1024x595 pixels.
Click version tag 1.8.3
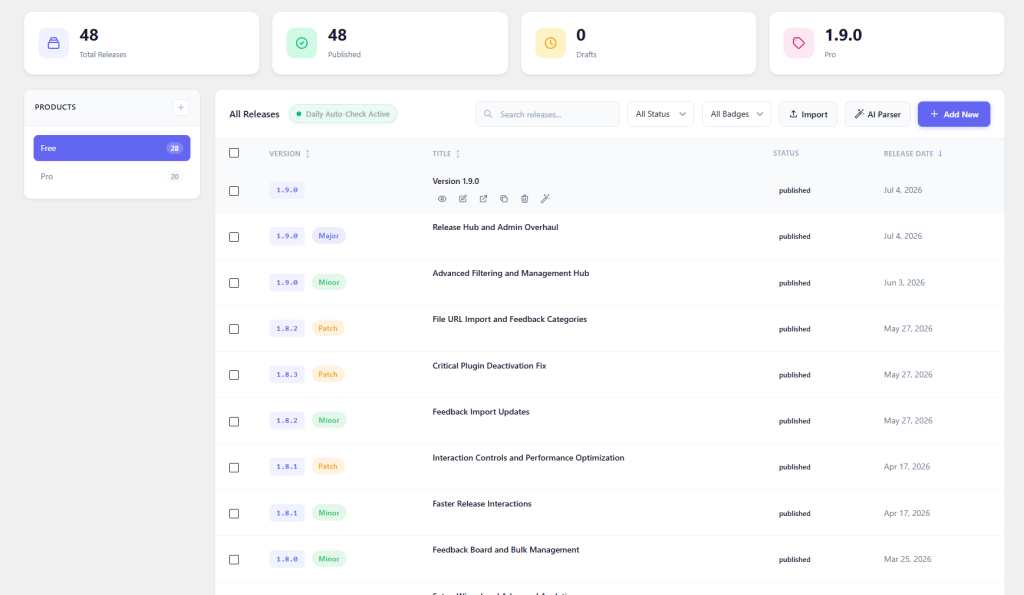(287, 374)
